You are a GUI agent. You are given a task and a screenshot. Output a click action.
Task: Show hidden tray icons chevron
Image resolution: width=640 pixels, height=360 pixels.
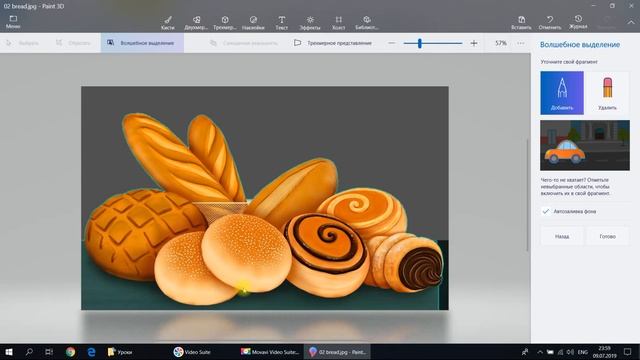point(540,352)
